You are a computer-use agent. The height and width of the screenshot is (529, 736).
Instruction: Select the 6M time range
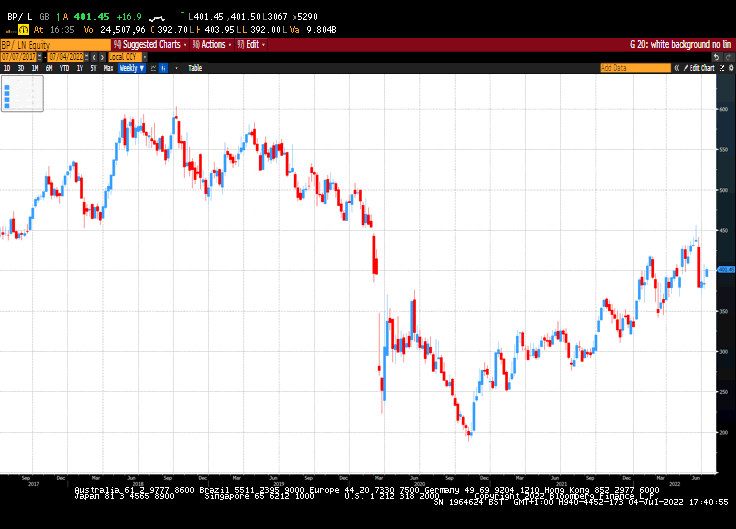click(49, 68)
